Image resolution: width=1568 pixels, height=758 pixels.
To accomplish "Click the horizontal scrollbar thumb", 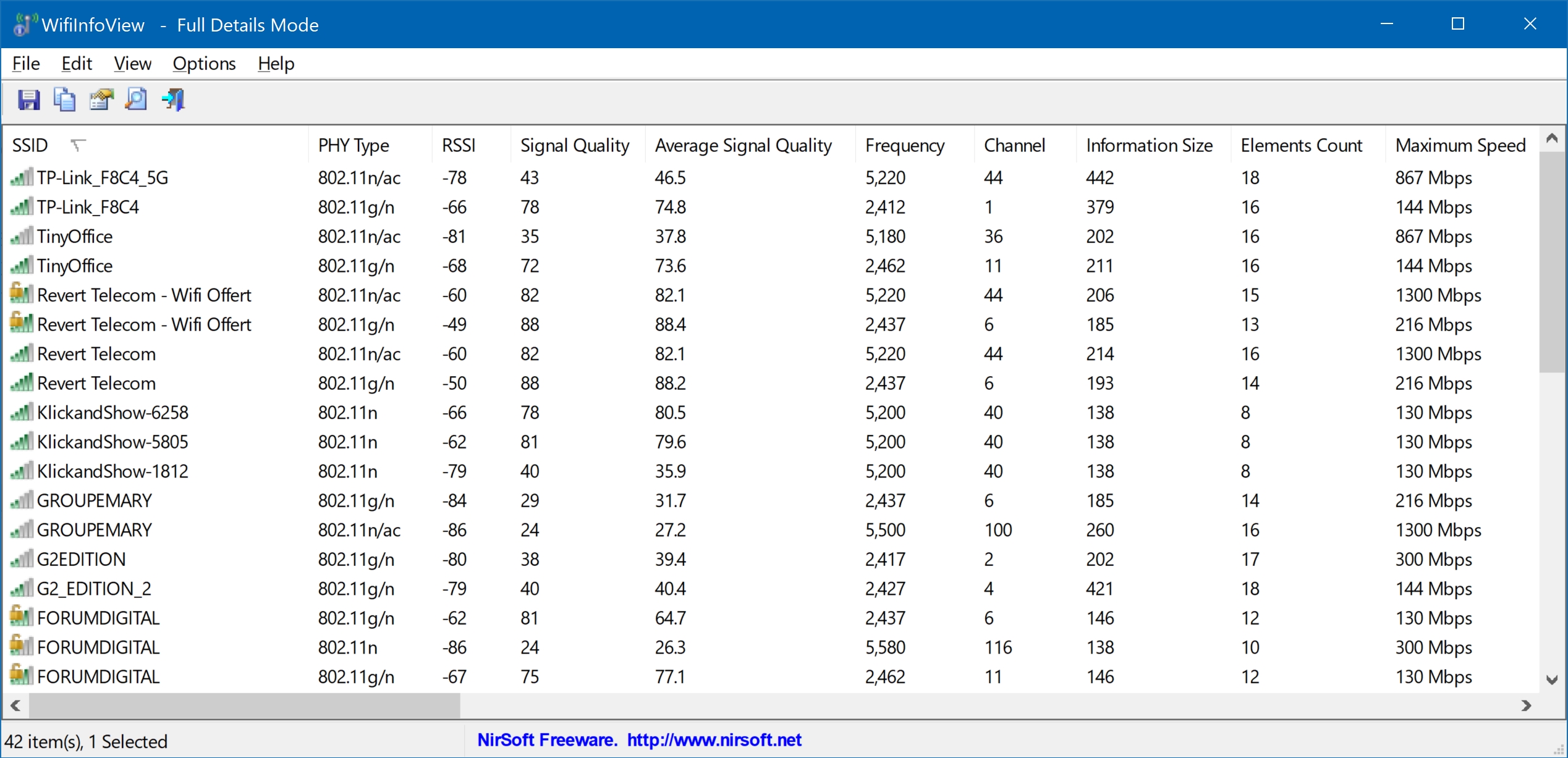I will (244, 705).
